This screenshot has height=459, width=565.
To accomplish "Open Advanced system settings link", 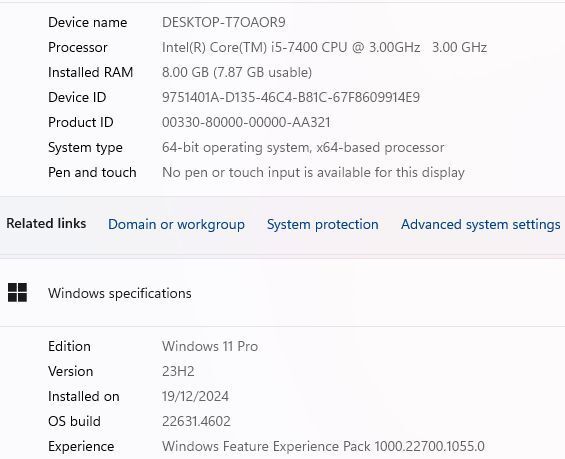I will [481, 224].
